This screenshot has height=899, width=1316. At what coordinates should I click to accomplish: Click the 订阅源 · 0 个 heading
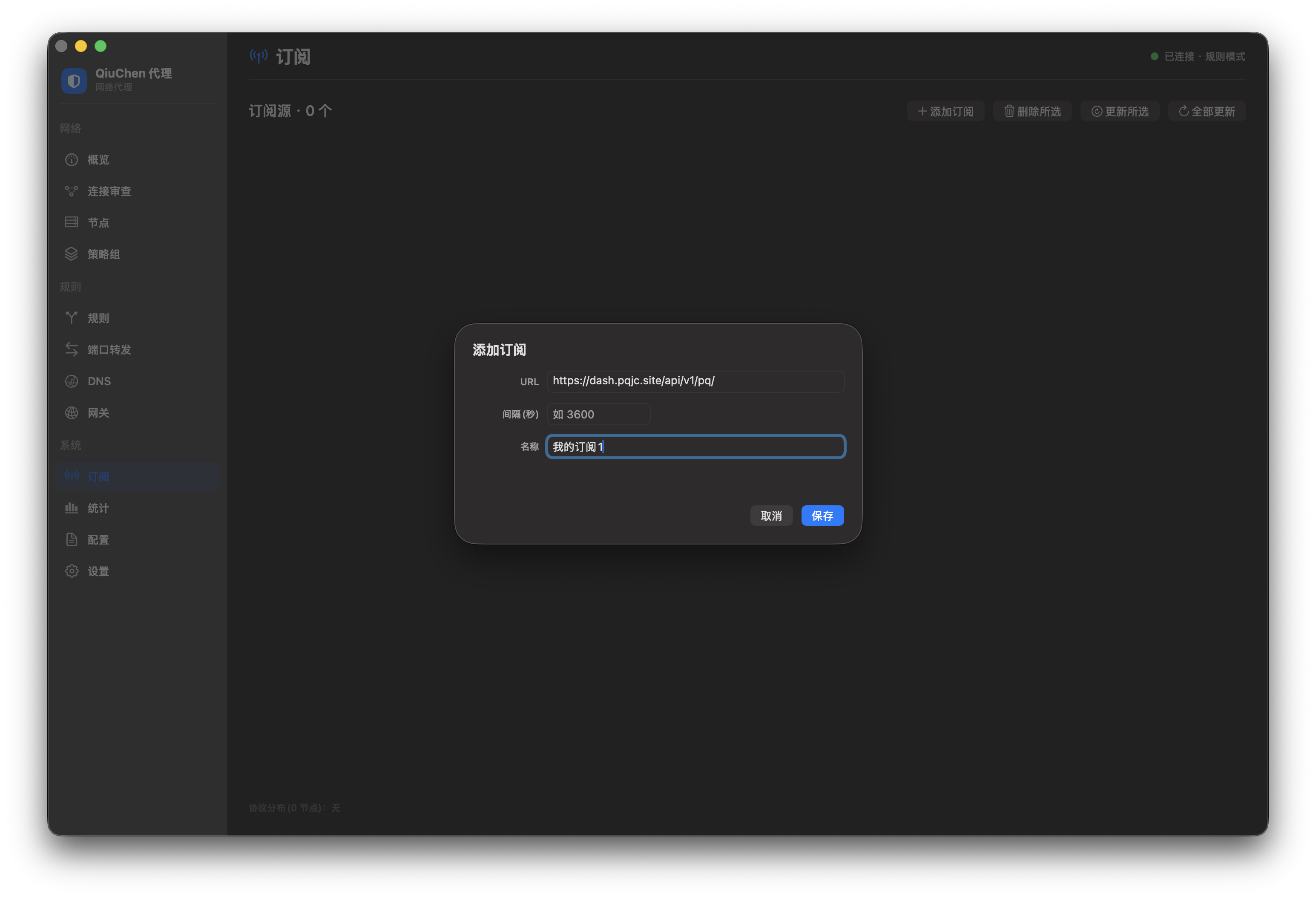click(290, 111)
